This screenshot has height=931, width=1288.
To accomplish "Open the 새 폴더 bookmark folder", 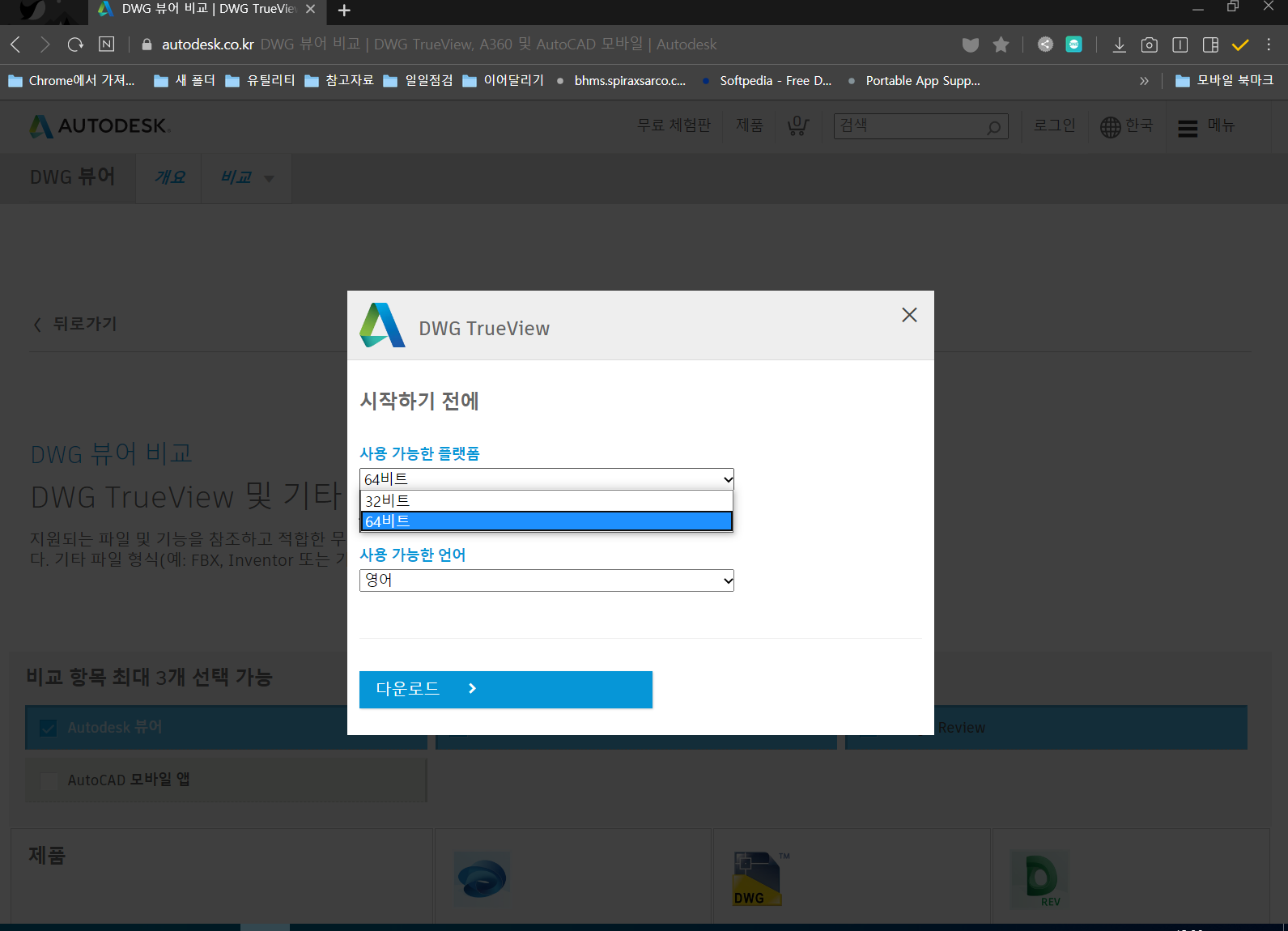I will click(185, 81).
